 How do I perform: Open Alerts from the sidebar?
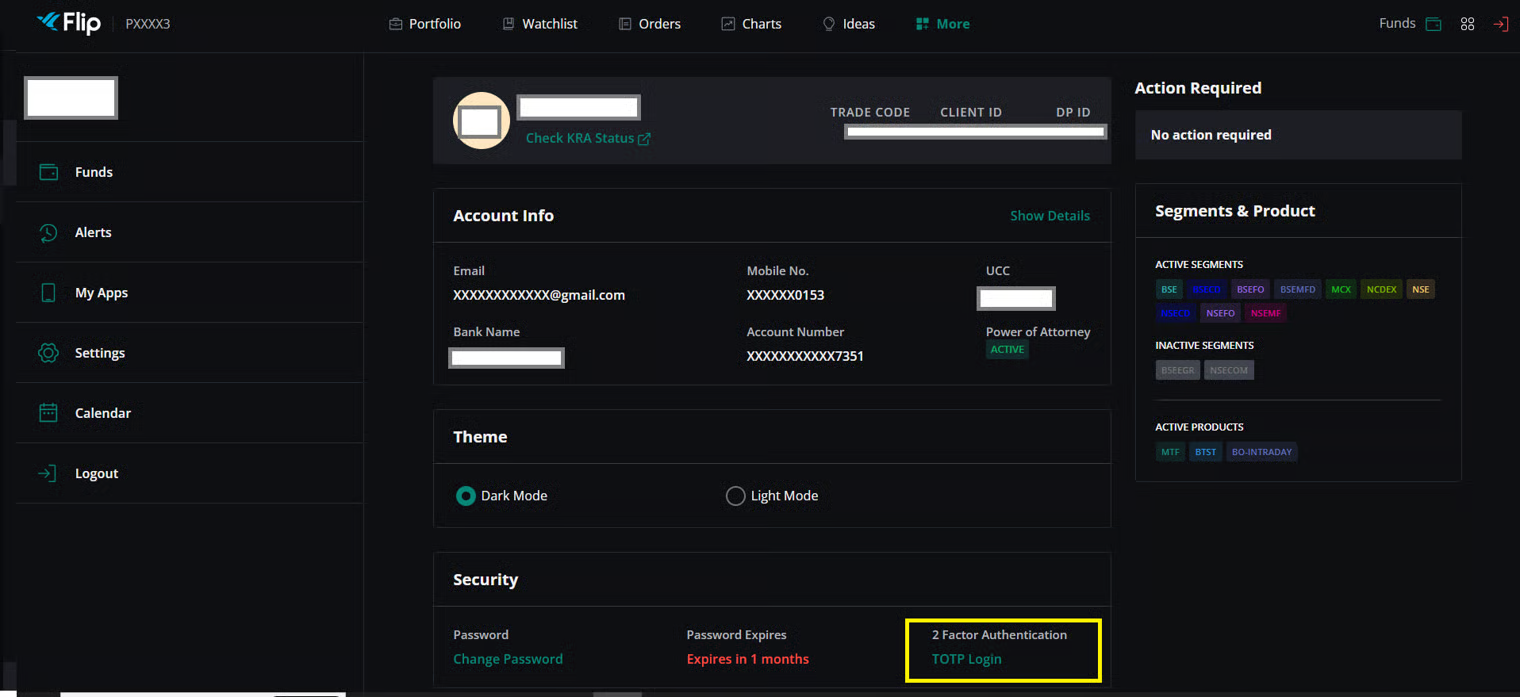click(x=92, y=232)
